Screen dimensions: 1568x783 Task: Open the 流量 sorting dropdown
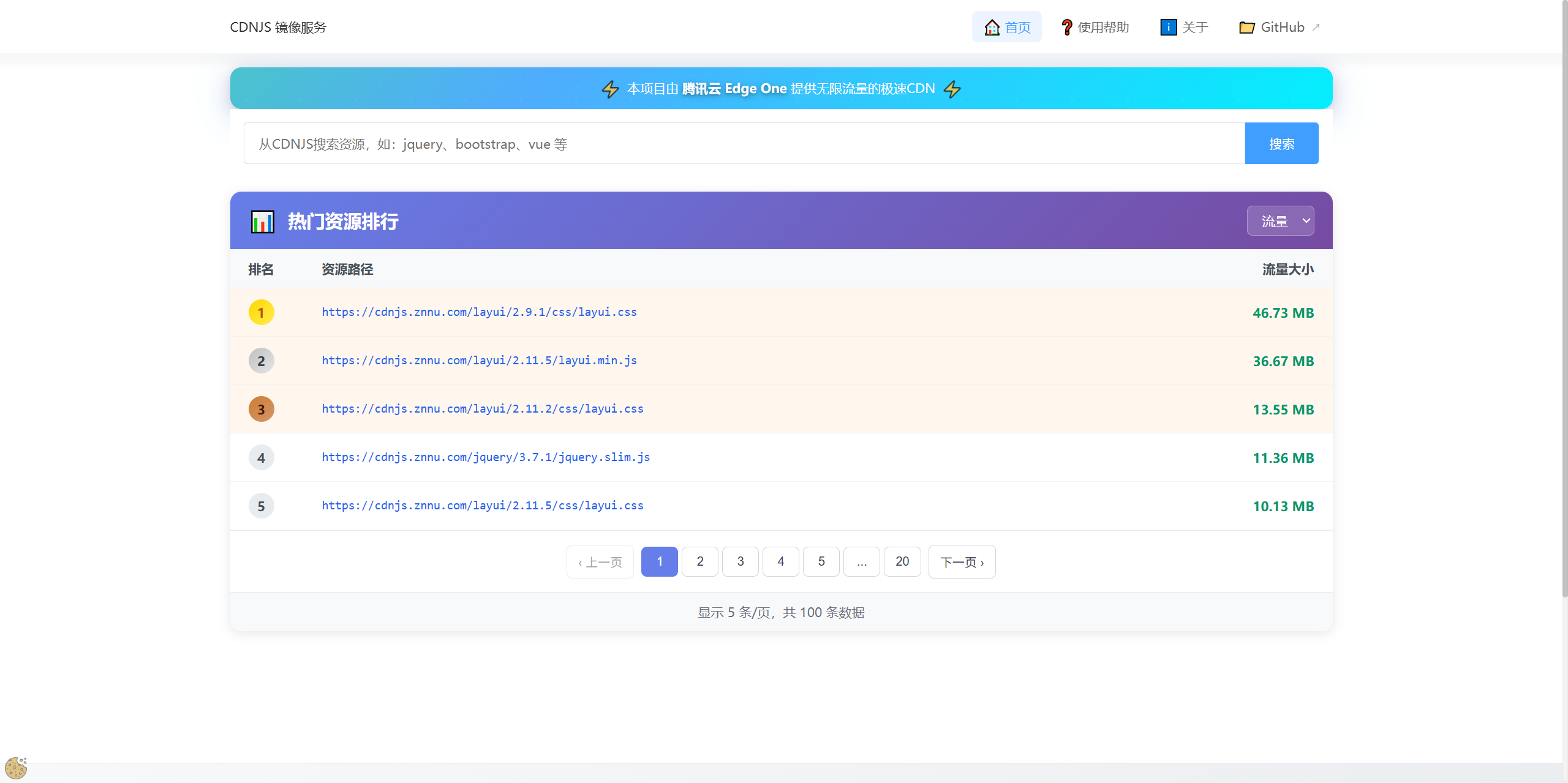point(1281,220)
